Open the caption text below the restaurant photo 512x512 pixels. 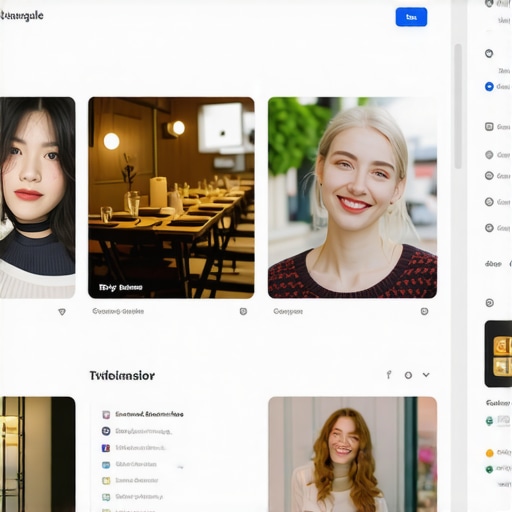118,311
